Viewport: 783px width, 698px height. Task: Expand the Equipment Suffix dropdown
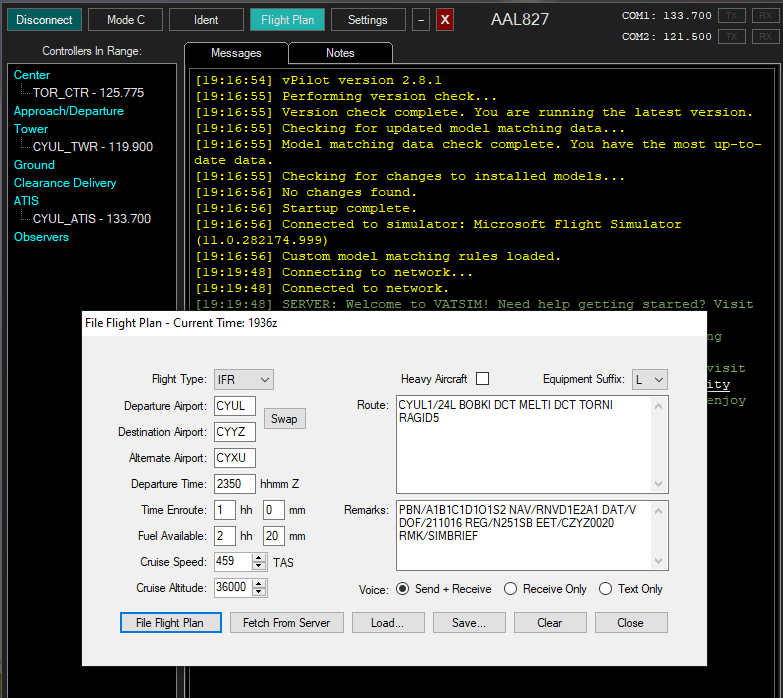click(649, 379)
